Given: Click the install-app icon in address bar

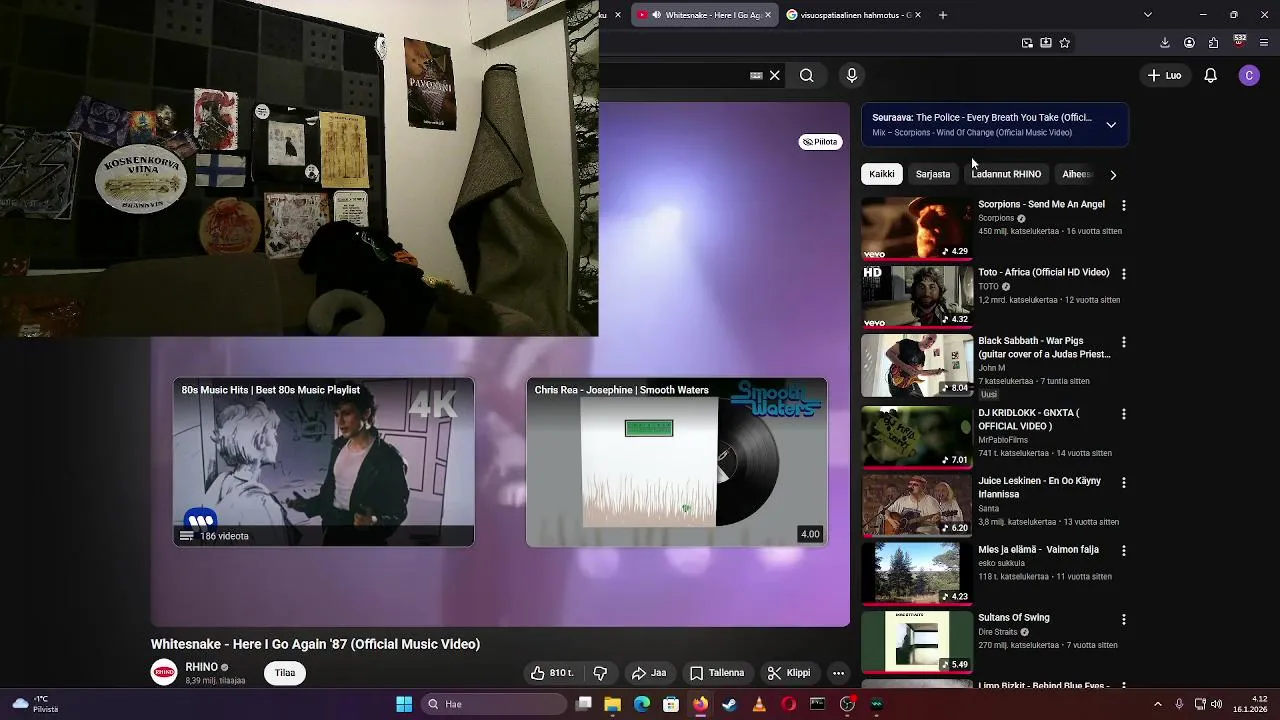Looking at the screenshot, I should pos(1045,43).
